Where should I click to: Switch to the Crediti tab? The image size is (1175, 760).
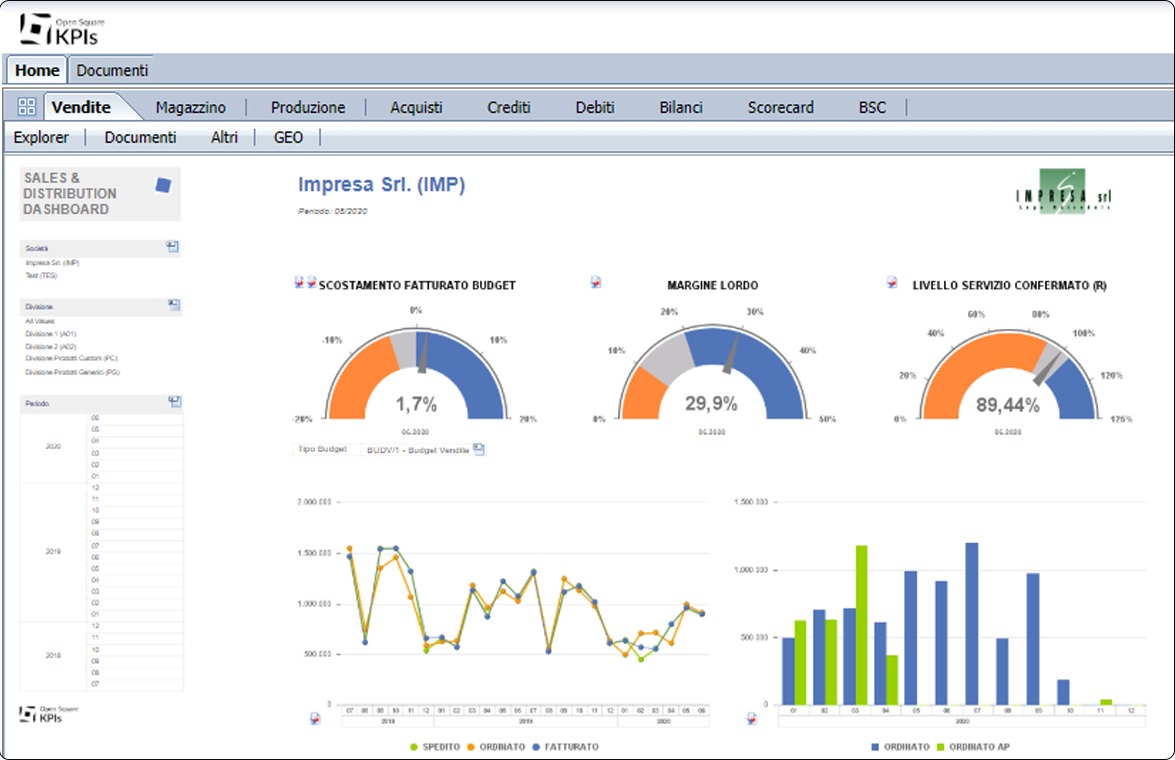point(509,107)
